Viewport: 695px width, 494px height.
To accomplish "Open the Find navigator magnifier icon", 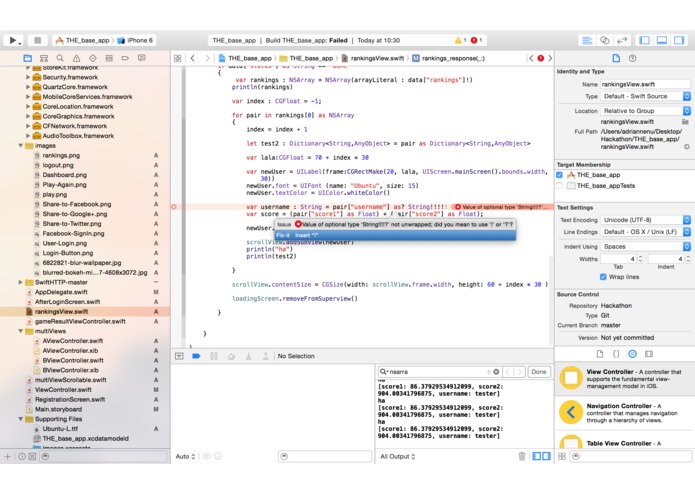I will point(60,58).
